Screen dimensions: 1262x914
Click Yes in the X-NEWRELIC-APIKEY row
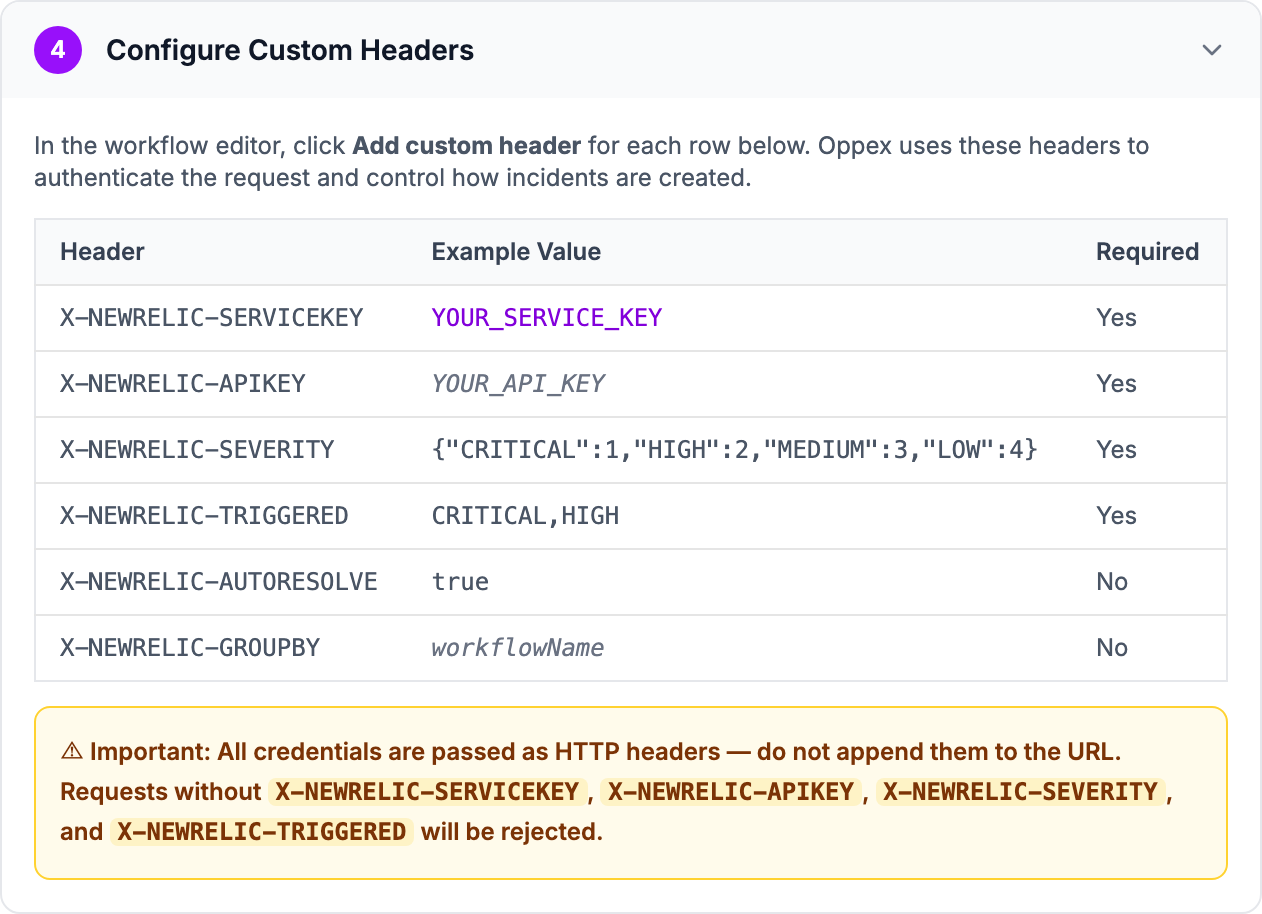click(x=1116, y=384)
